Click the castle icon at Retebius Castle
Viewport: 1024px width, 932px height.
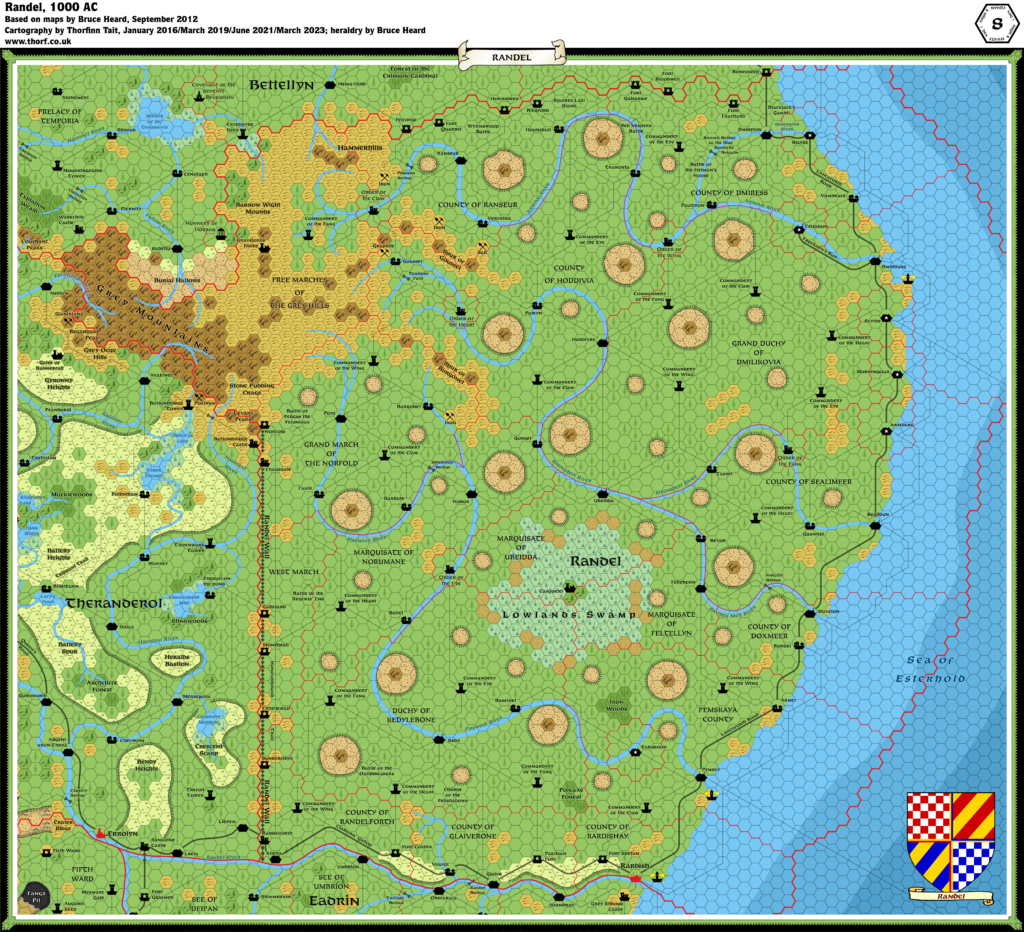(253, 443)
